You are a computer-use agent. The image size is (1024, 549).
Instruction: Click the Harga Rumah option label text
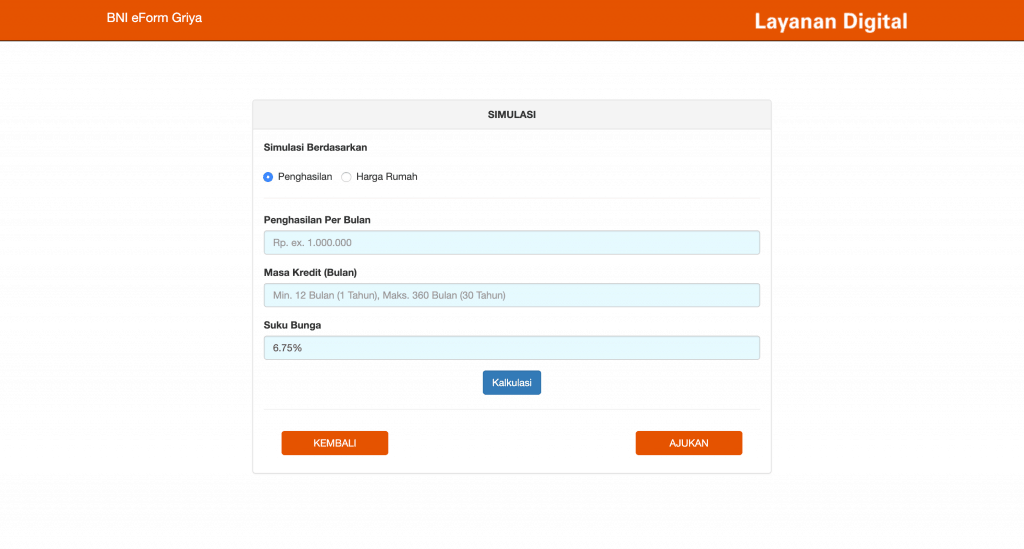[386, 177]
